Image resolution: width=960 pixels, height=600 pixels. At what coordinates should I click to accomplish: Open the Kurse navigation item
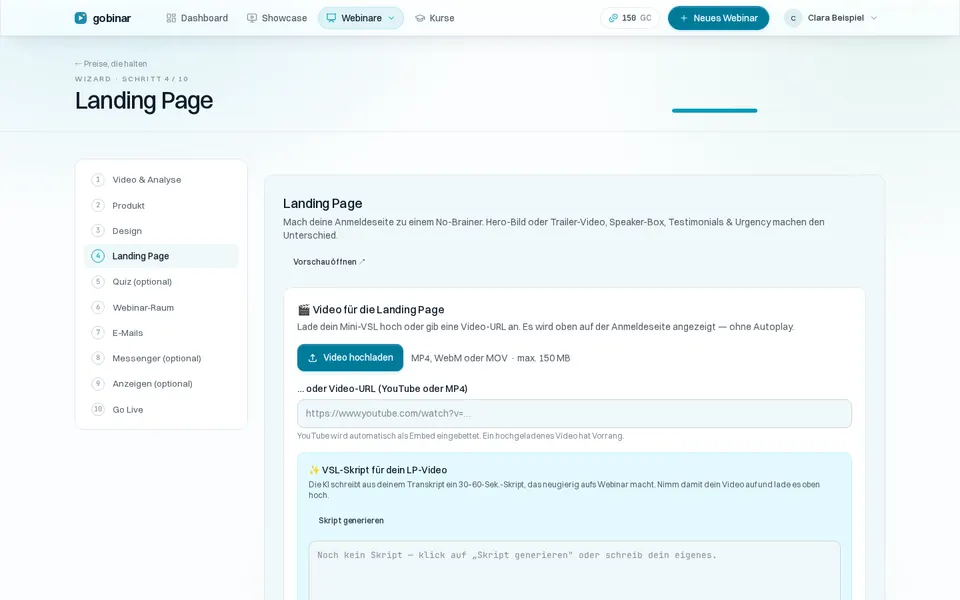(x=435, y=18)
